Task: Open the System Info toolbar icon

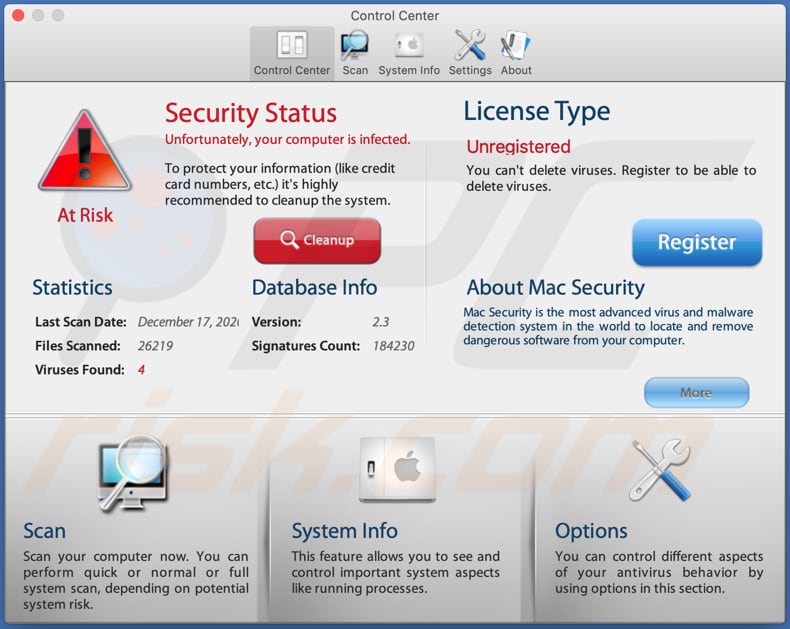Action: pyautogui.click(x=409, y=45)
